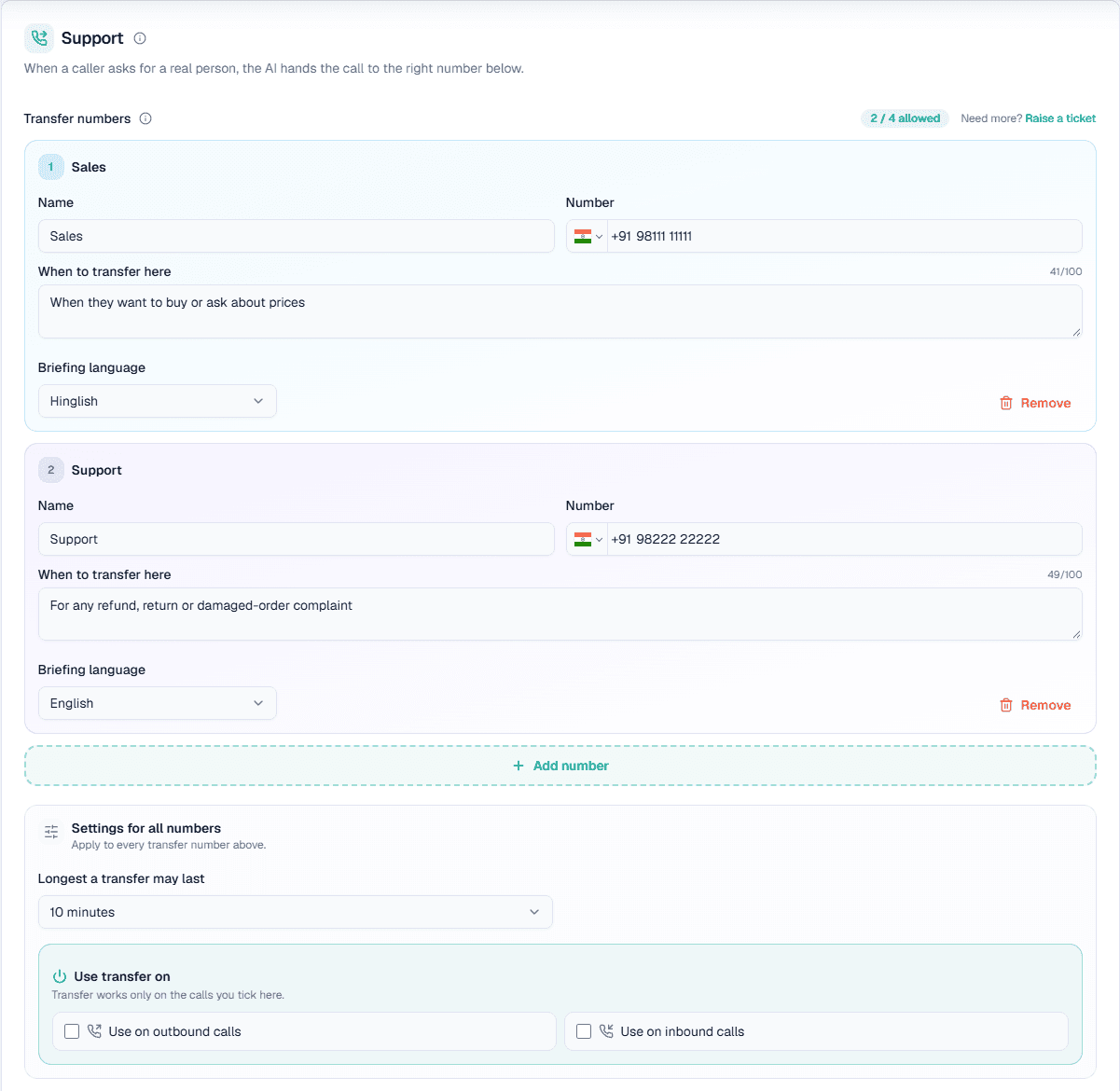Click the Raise a ticket link

(x=1060, y=118)
